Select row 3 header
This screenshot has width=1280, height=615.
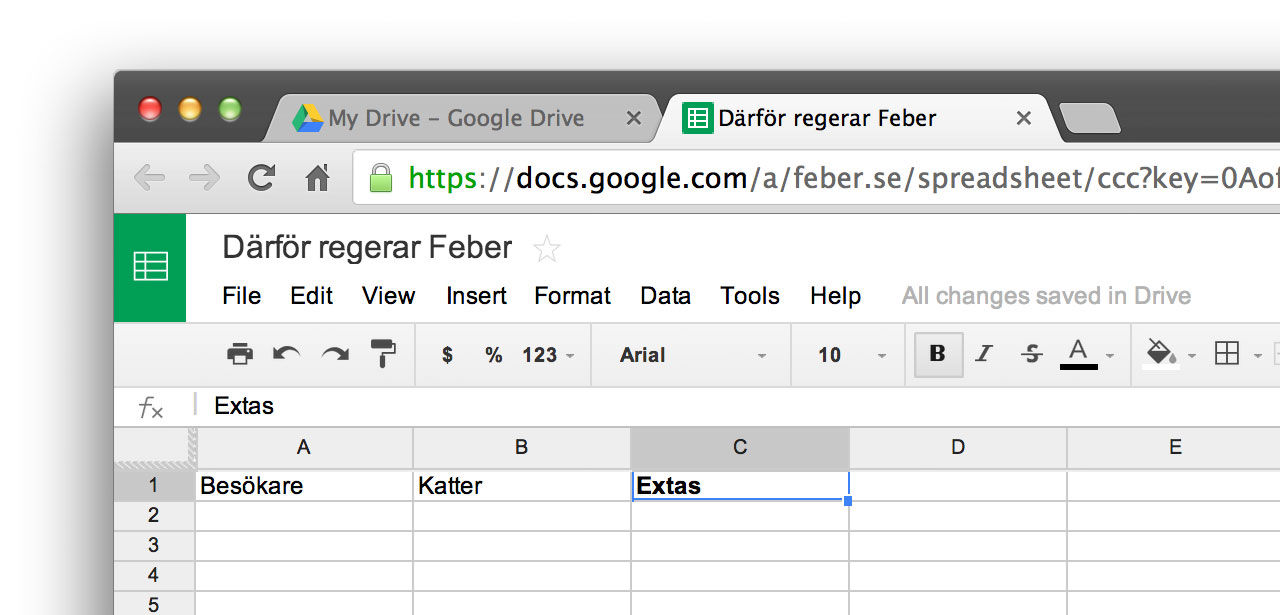(x=154, y=545)
